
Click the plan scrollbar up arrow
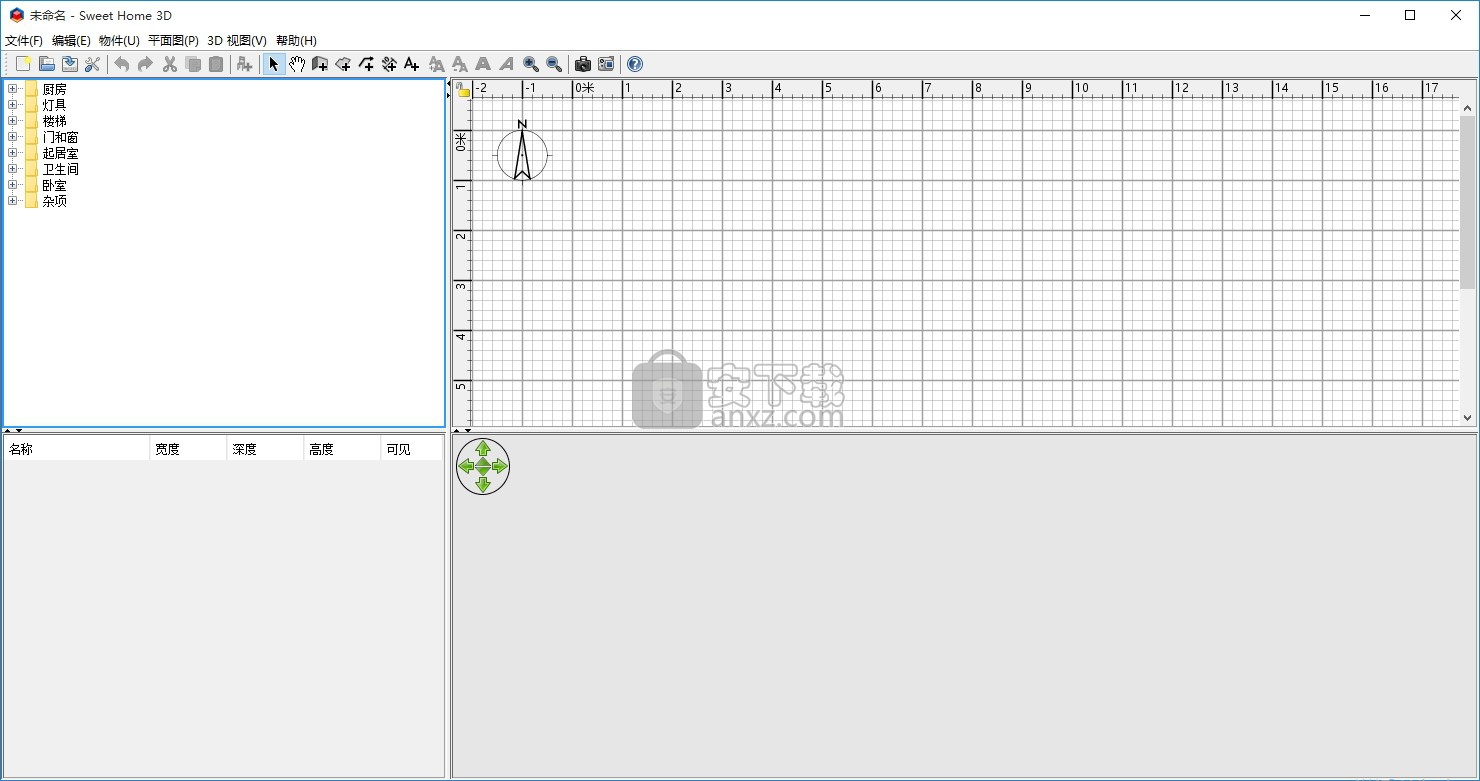1468,108
